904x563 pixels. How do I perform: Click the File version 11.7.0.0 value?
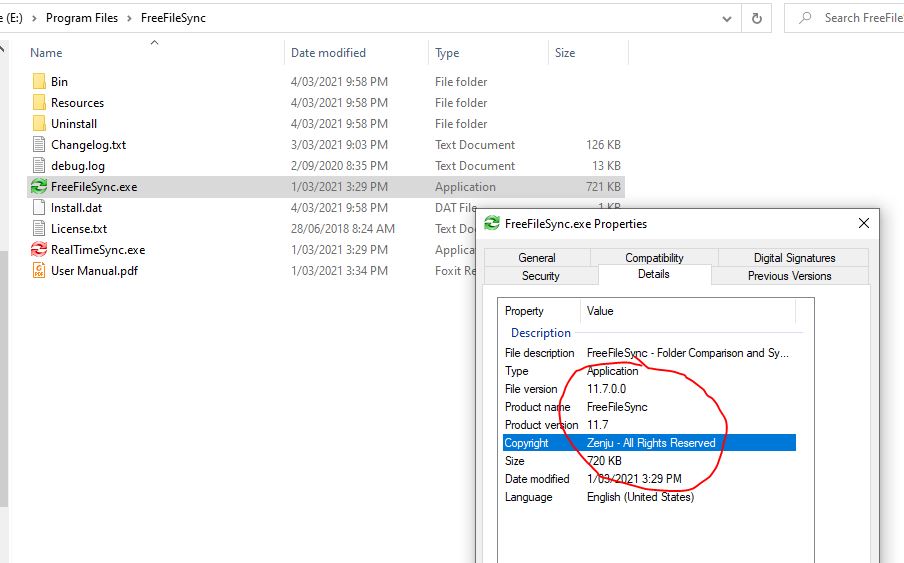[606, 389]
